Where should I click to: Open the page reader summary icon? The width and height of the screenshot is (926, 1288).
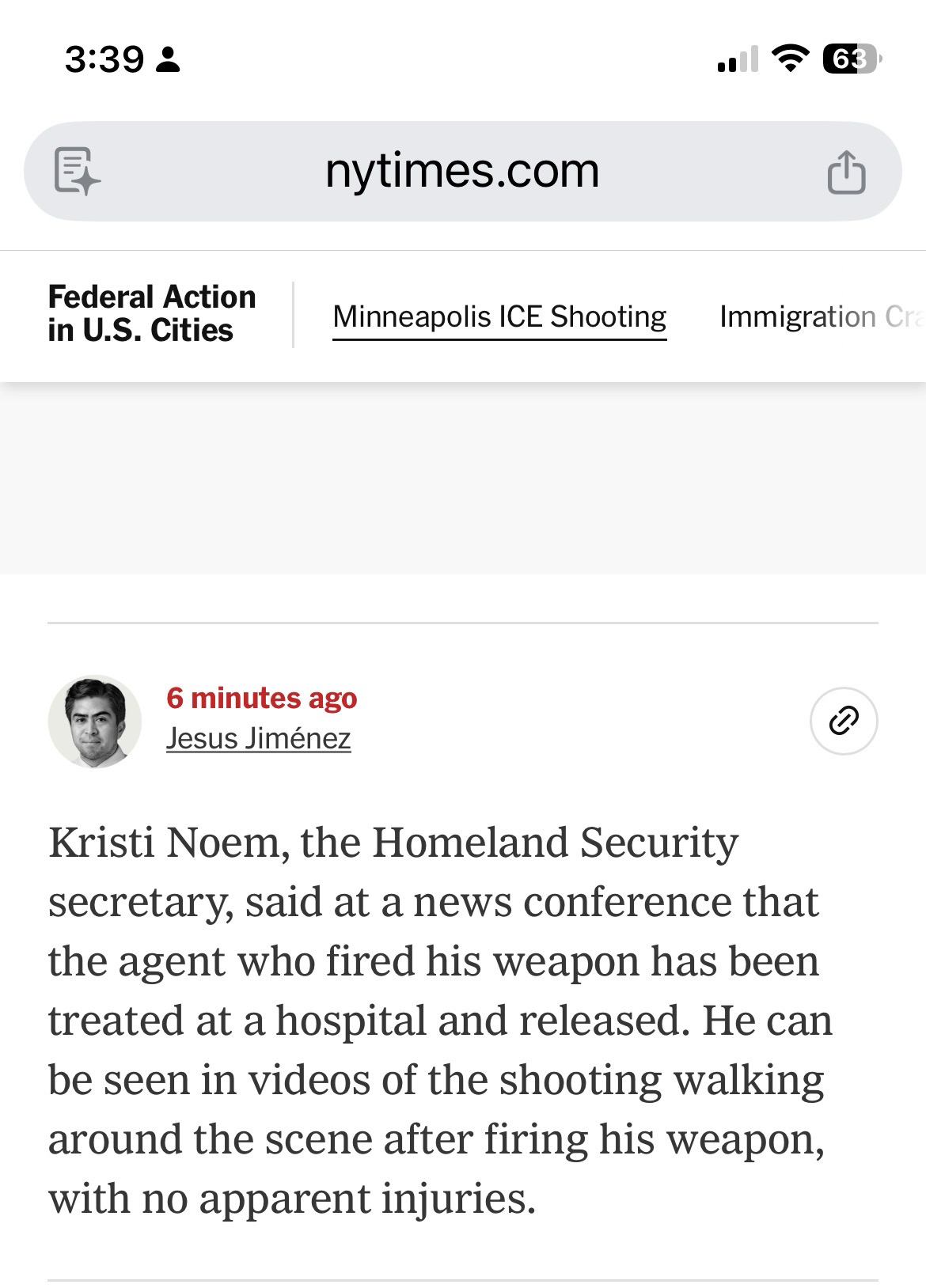tap(77, 171)
